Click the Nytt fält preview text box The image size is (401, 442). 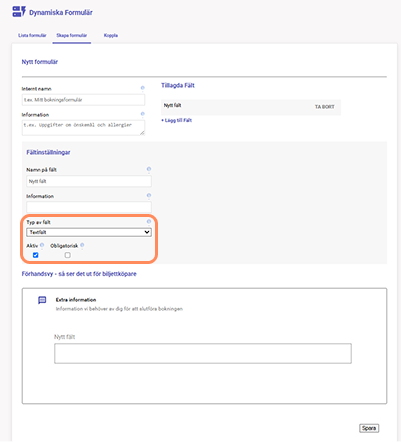[203, 353]
